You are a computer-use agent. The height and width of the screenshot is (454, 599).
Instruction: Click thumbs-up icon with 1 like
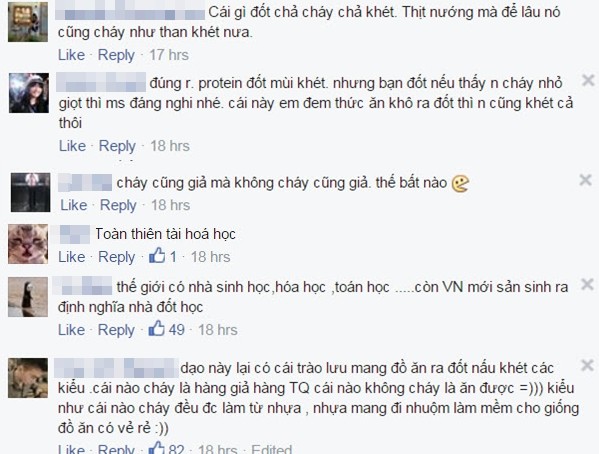click(157, 256)
